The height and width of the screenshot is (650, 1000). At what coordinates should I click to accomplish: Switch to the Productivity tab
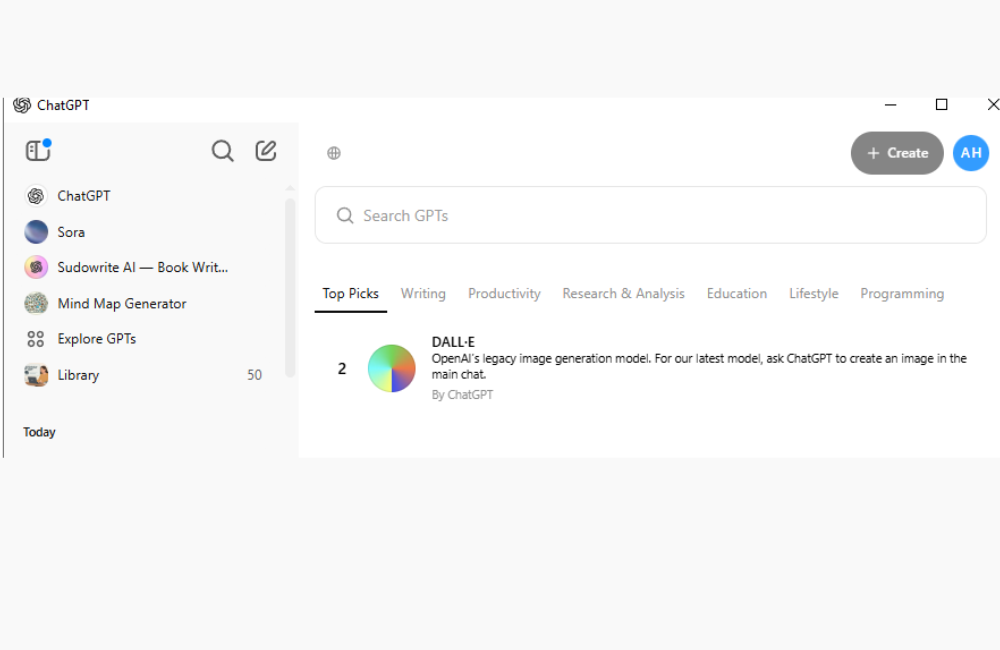tap(504, 293)
